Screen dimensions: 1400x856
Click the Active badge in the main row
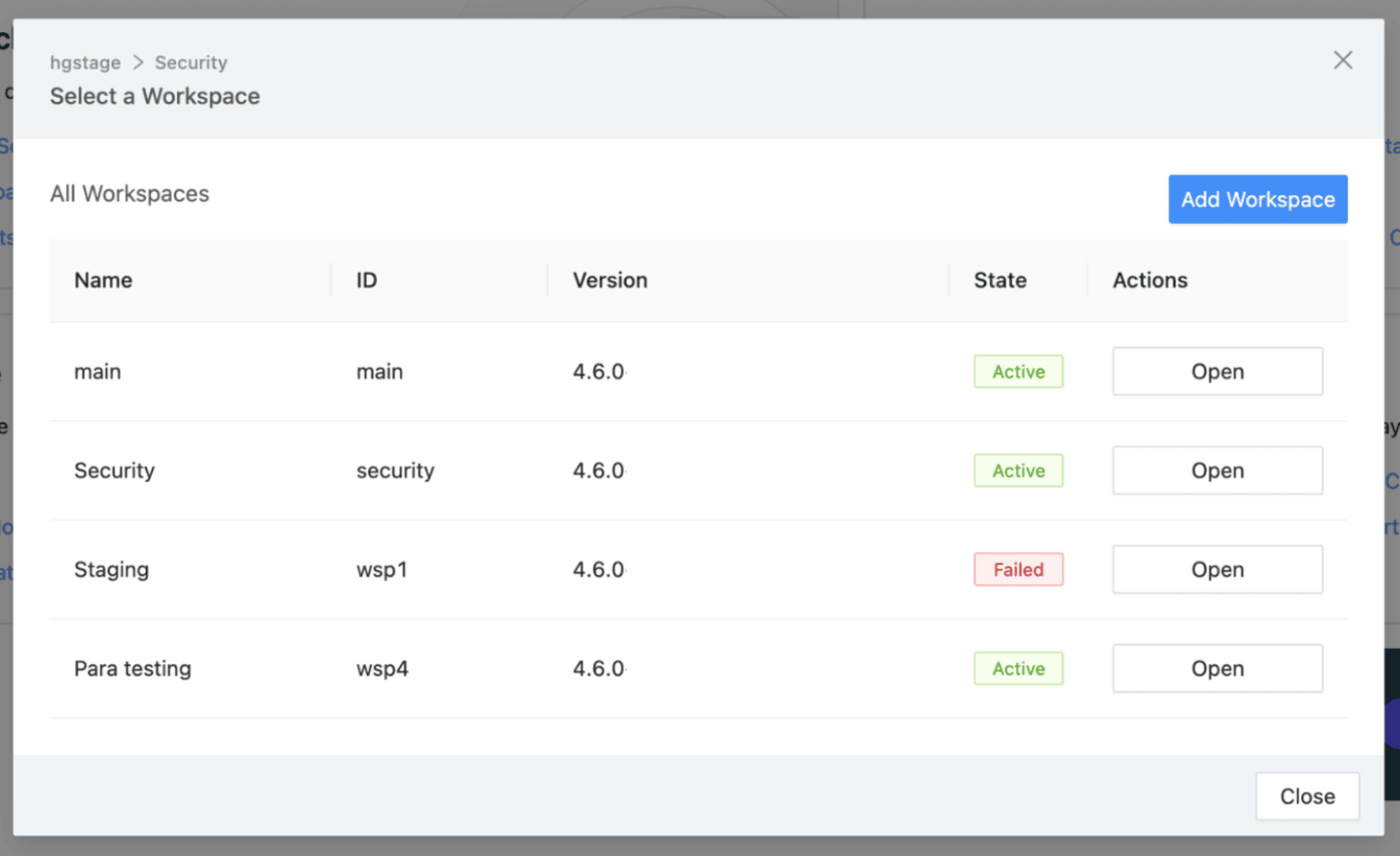pyautogui.click(x=1018, y=372)
